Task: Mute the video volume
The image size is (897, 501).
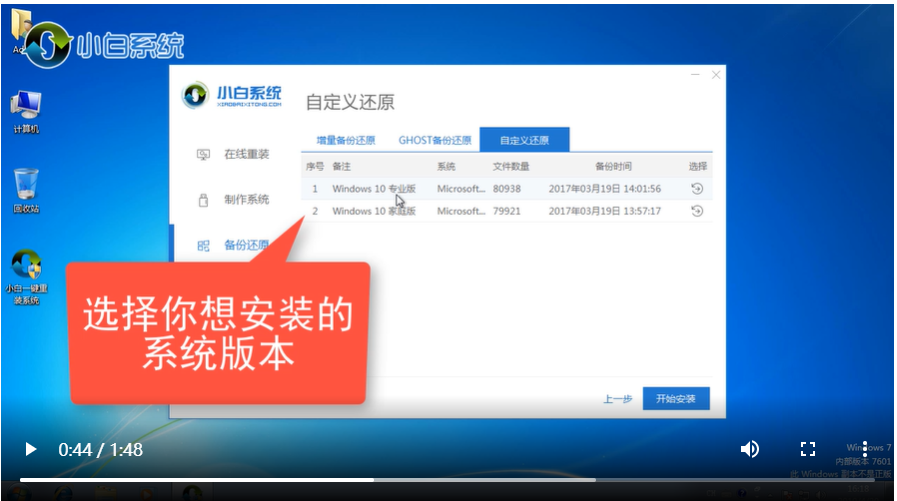Action: 749,449
